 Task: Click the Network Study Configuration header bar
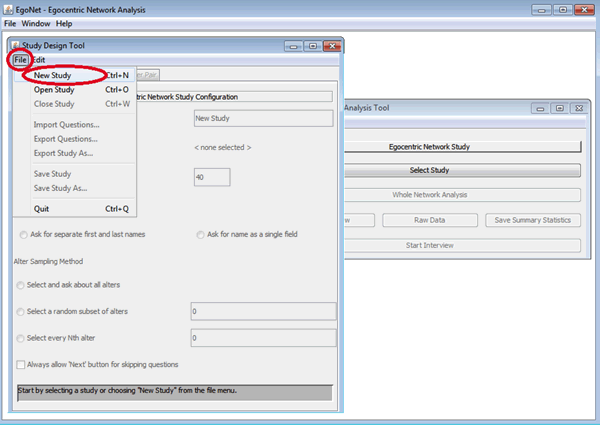coord(234,97)
